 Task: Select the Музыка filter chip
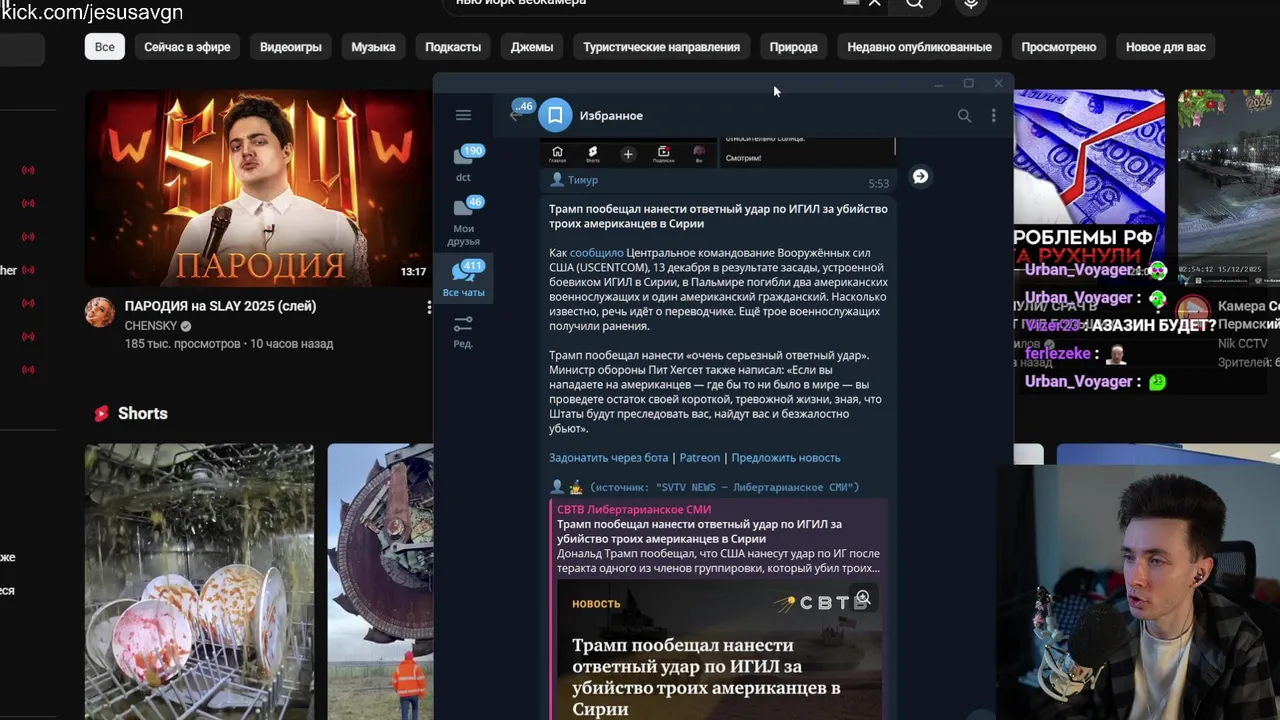coord(373,47)
